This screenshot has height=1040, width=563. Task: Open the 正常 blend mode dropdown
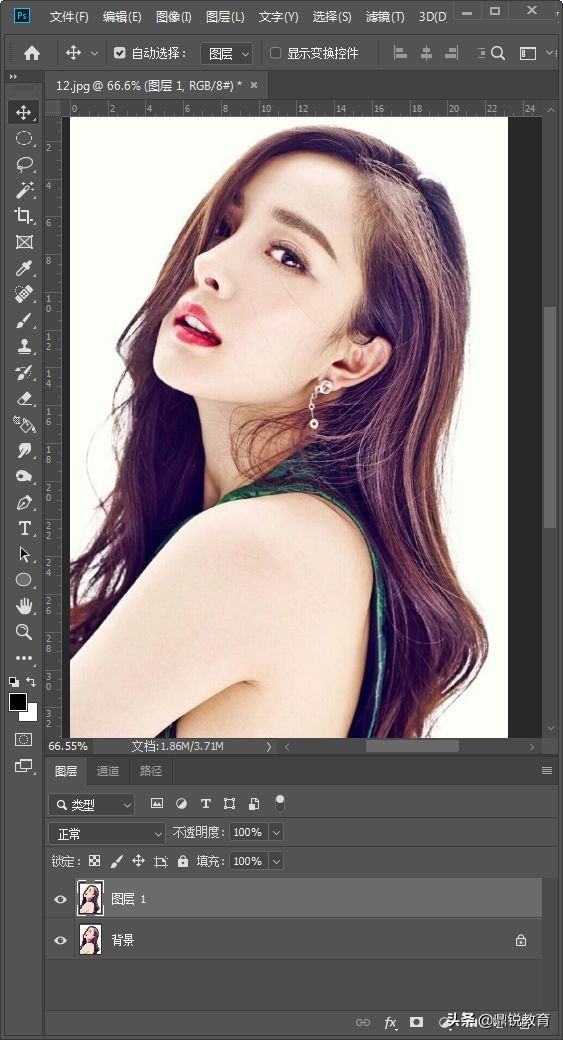point(107,834)
